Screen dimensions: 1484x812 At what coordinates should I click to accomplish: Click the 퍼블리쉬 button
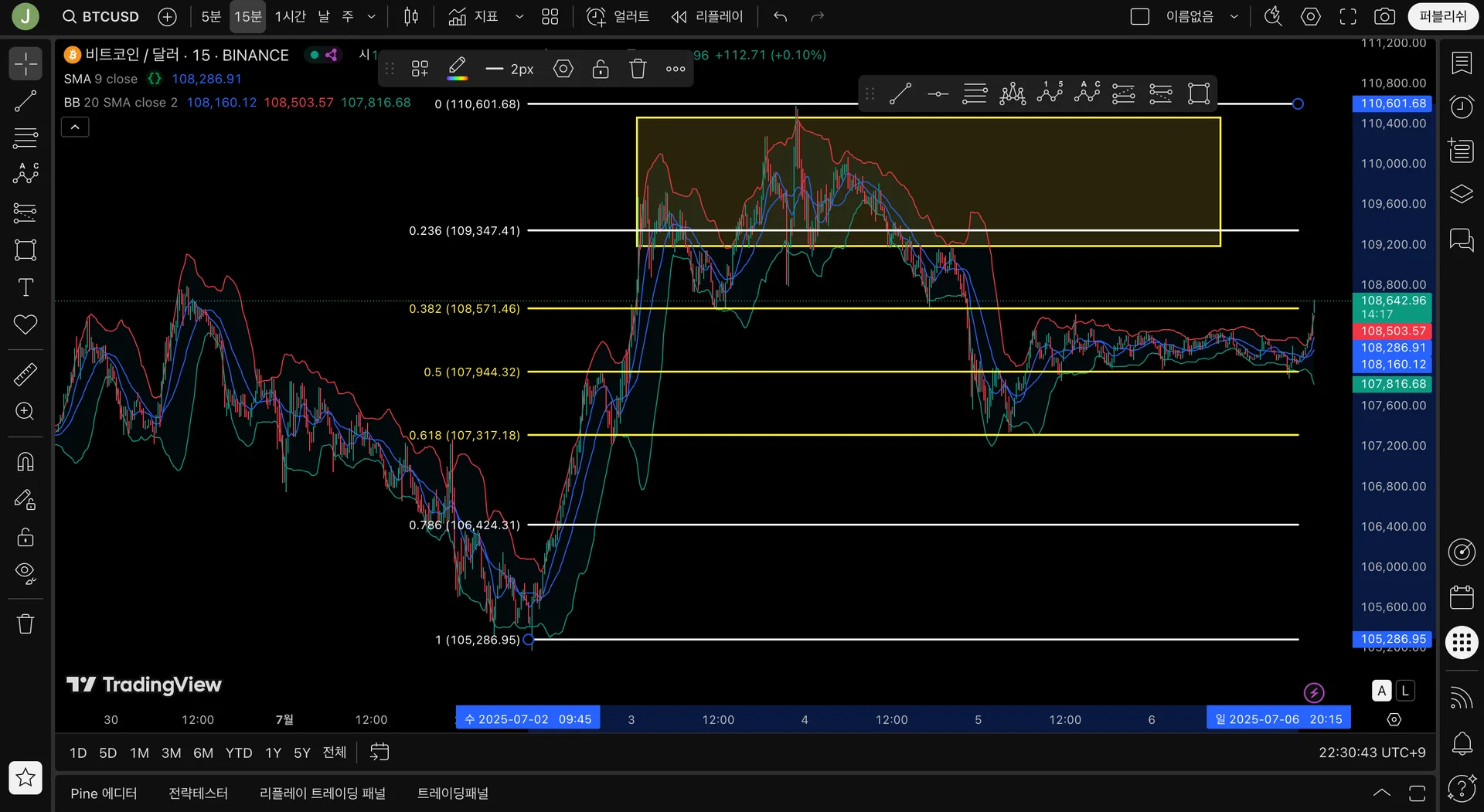(1442, 16)
